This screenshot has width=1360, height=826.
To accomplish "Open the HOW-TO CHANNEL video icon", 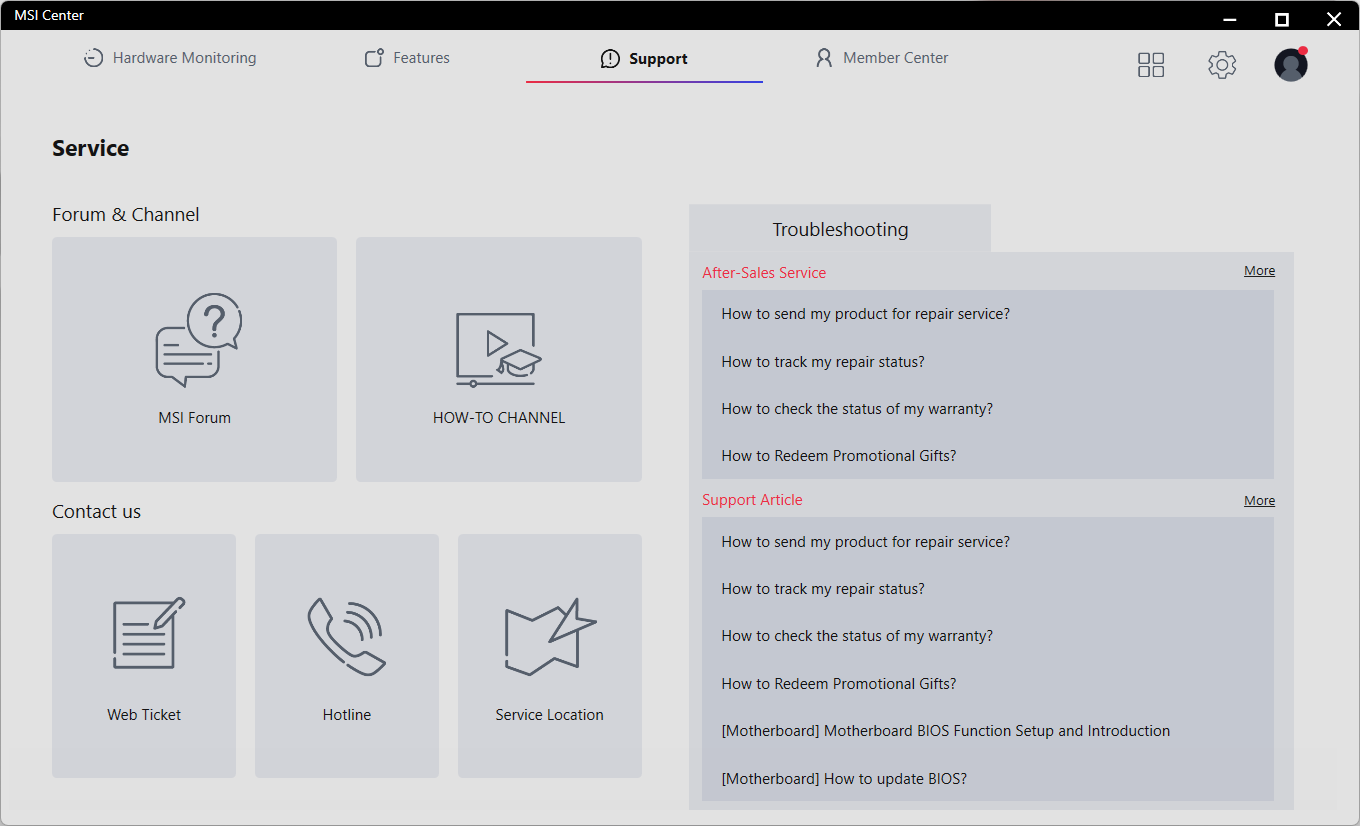I will tap(498, 350).
